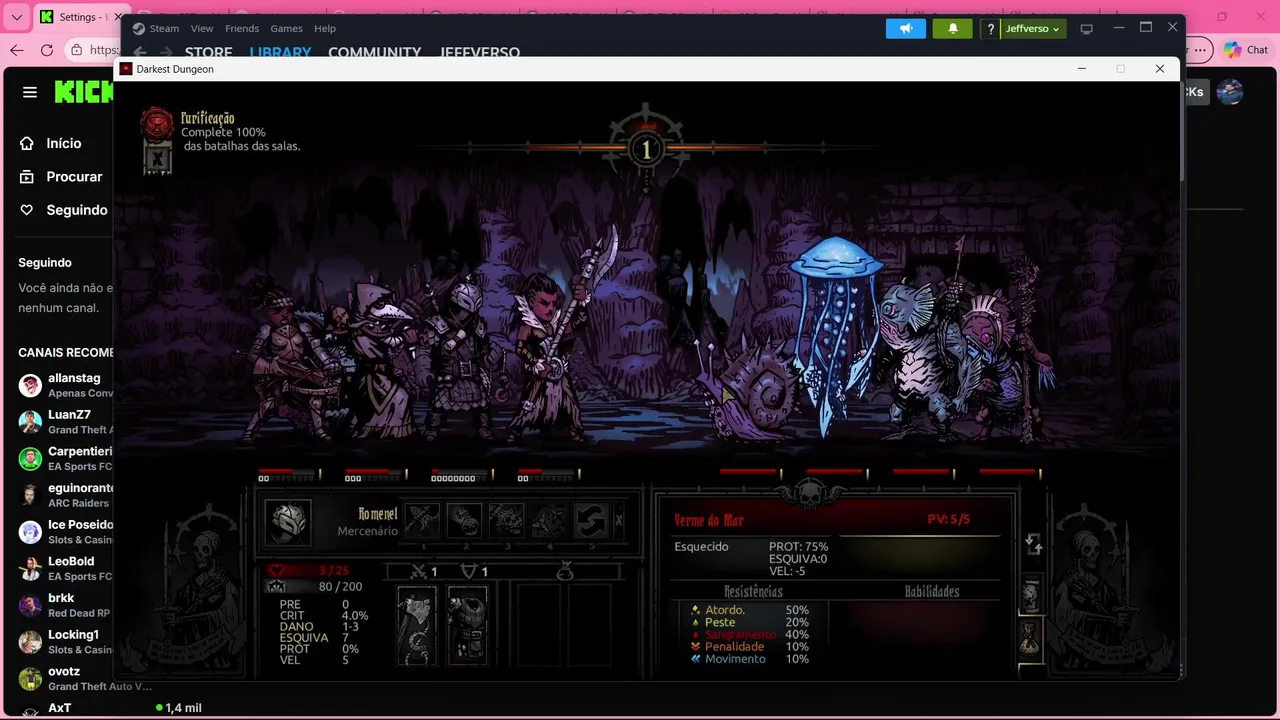Viewport: 1280px width, 720px height.
Task: Open the browser more options ellipsis
Action: coord(1201,50)
